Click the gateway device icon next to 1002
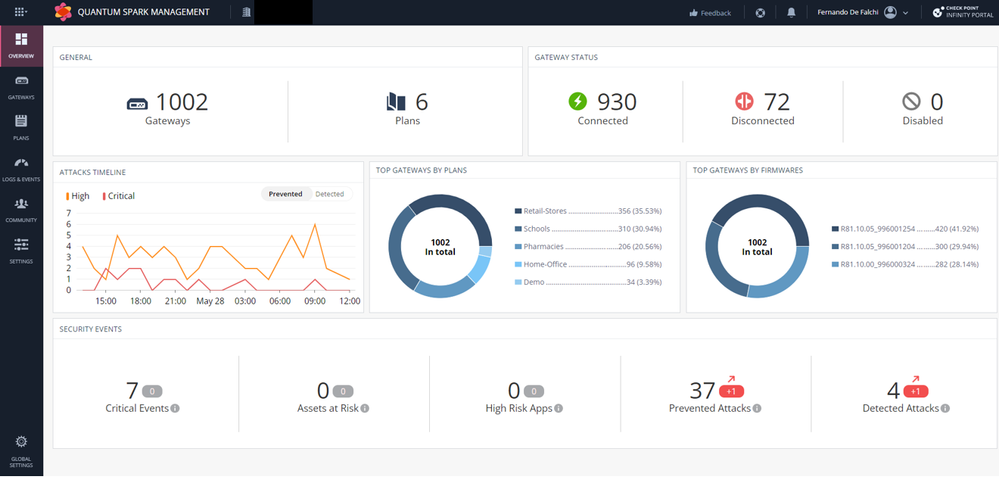 [138, 103]
